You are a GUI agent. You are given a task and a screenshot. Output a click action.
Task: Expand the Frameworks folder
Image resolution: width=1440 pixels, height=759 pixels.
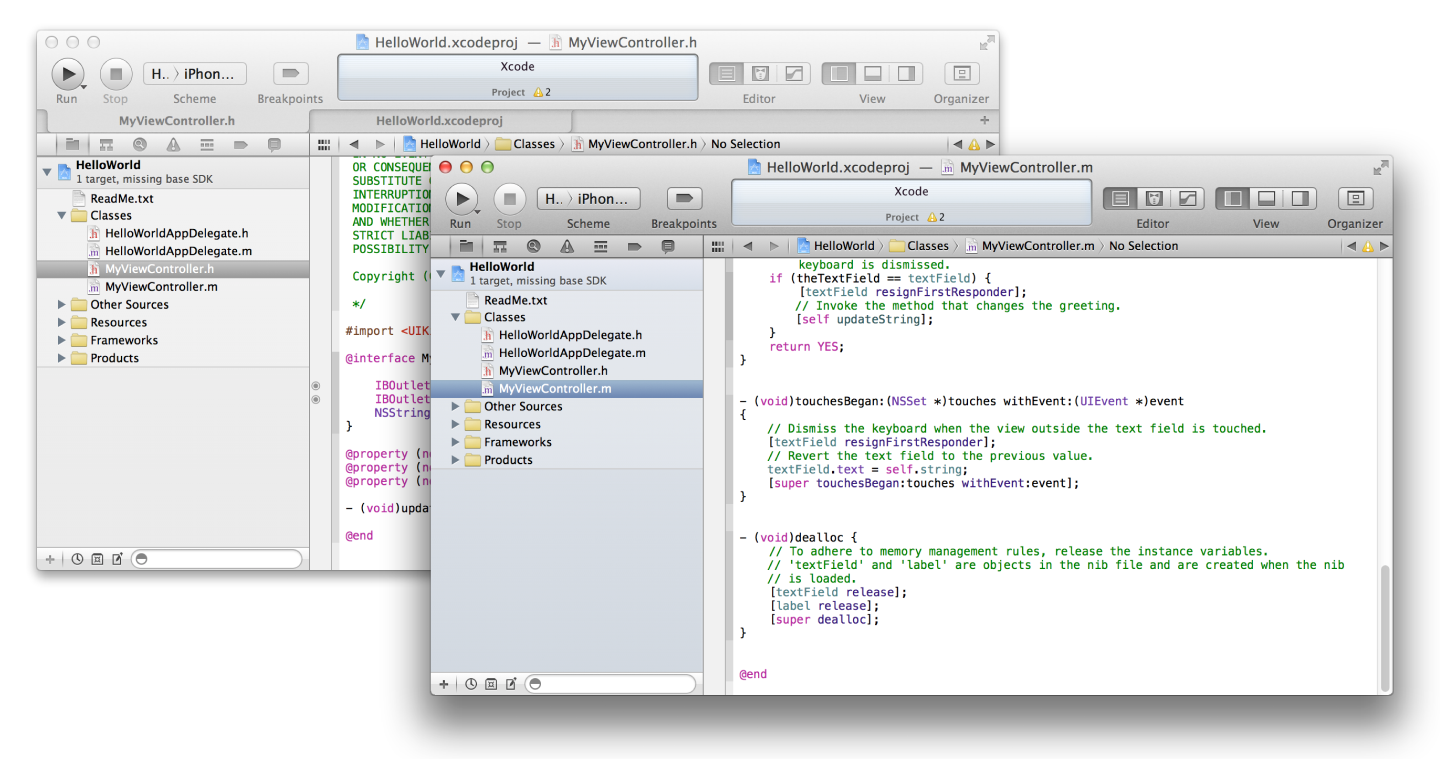click(455, 442)
